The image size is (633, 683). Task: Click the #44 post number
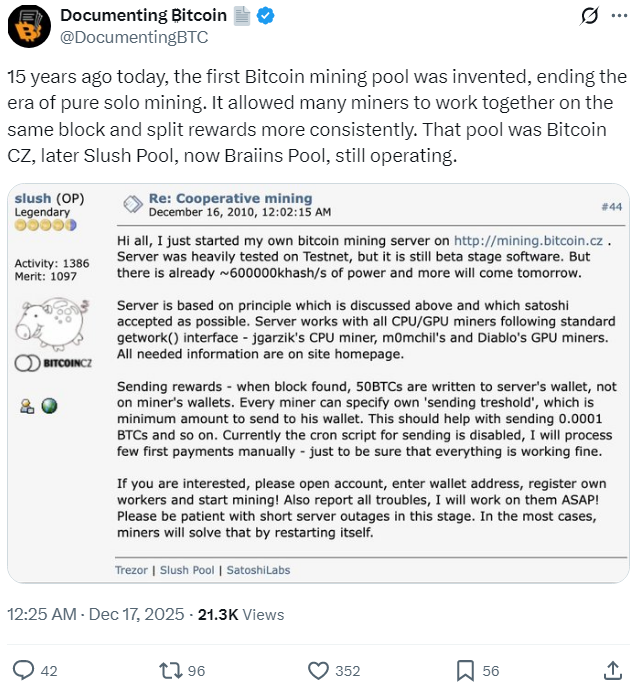click(610, 206)
